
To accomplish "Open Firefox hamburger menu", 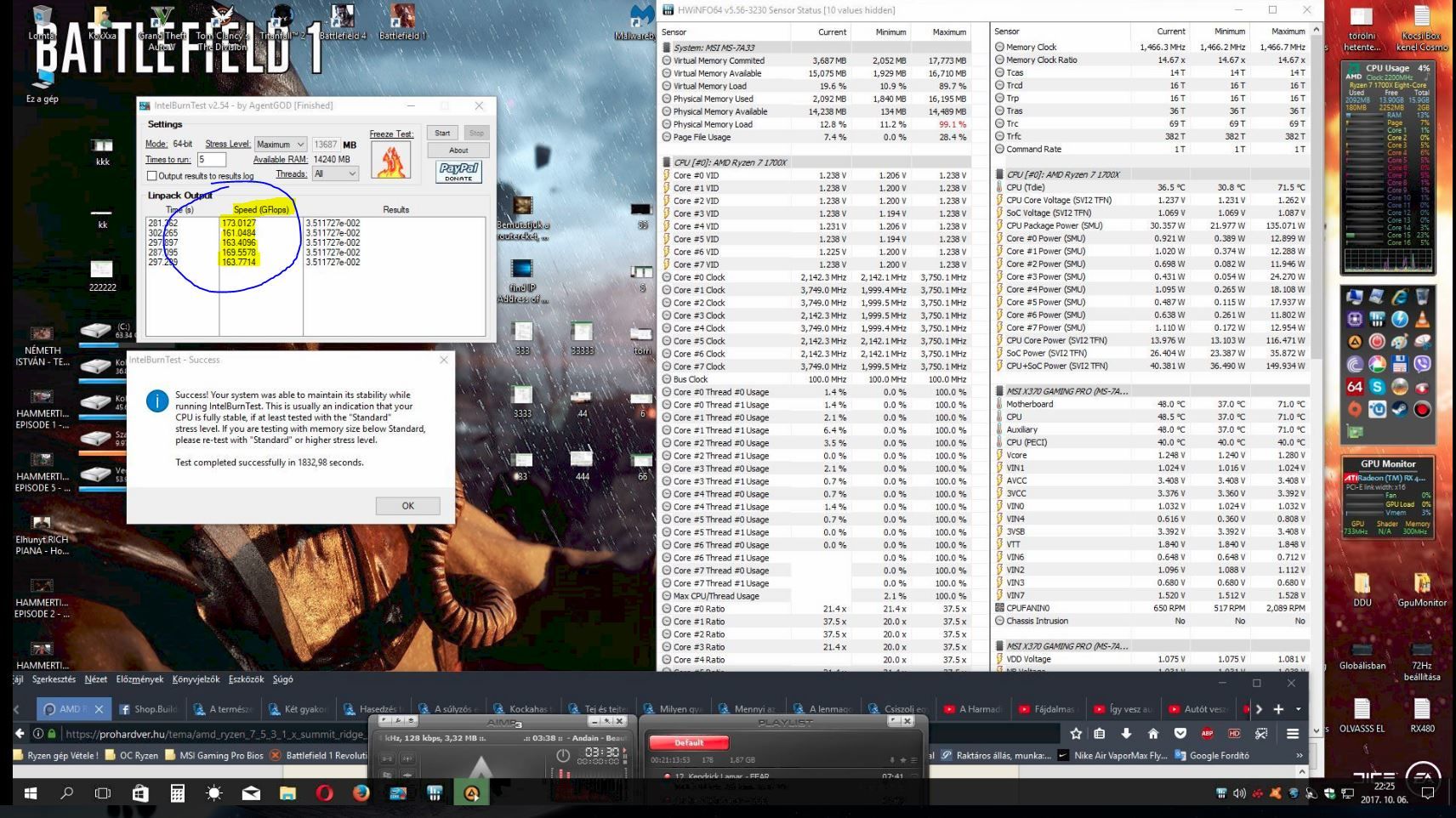I will (1293, 733).
